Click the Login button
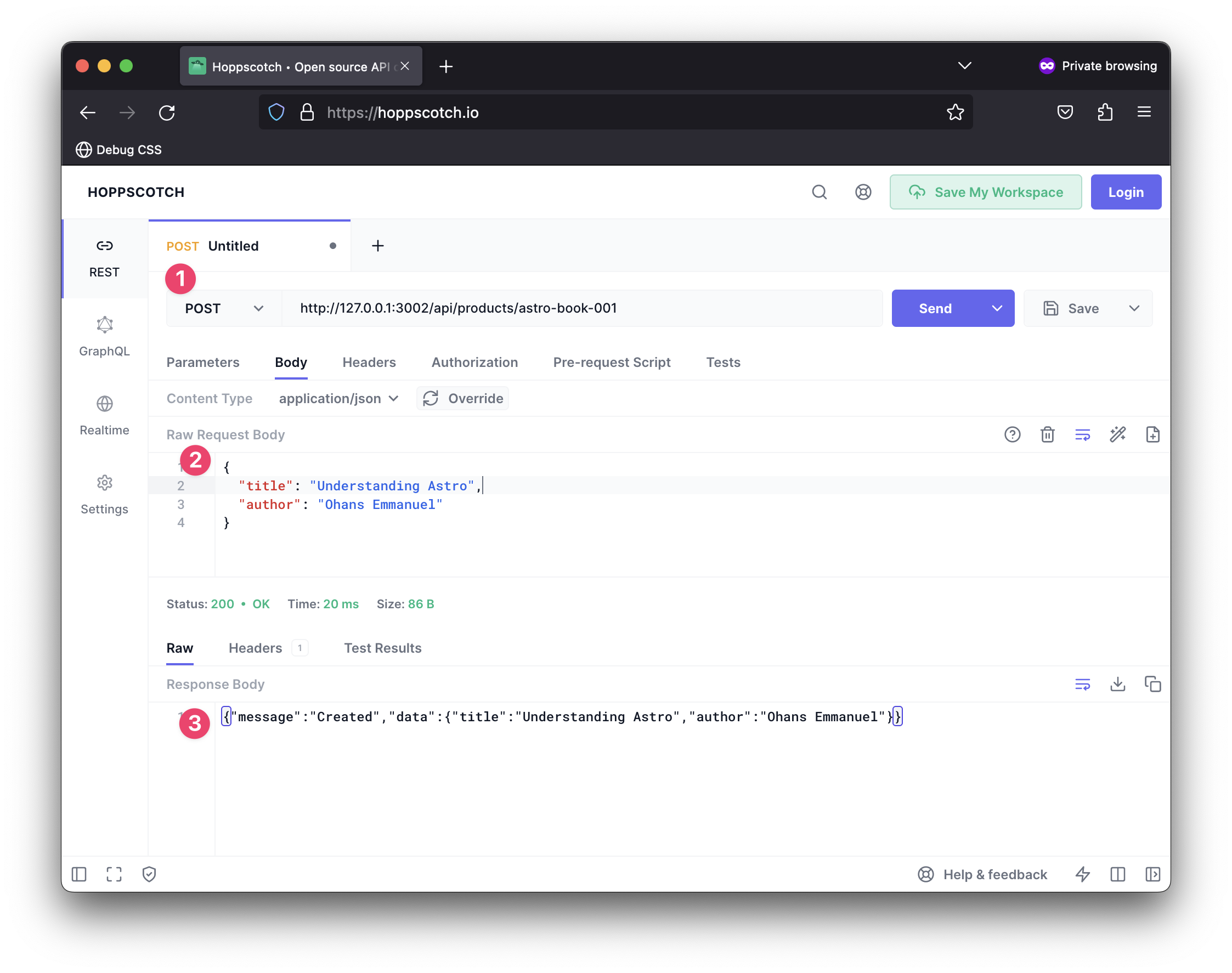 point(1126,193)
